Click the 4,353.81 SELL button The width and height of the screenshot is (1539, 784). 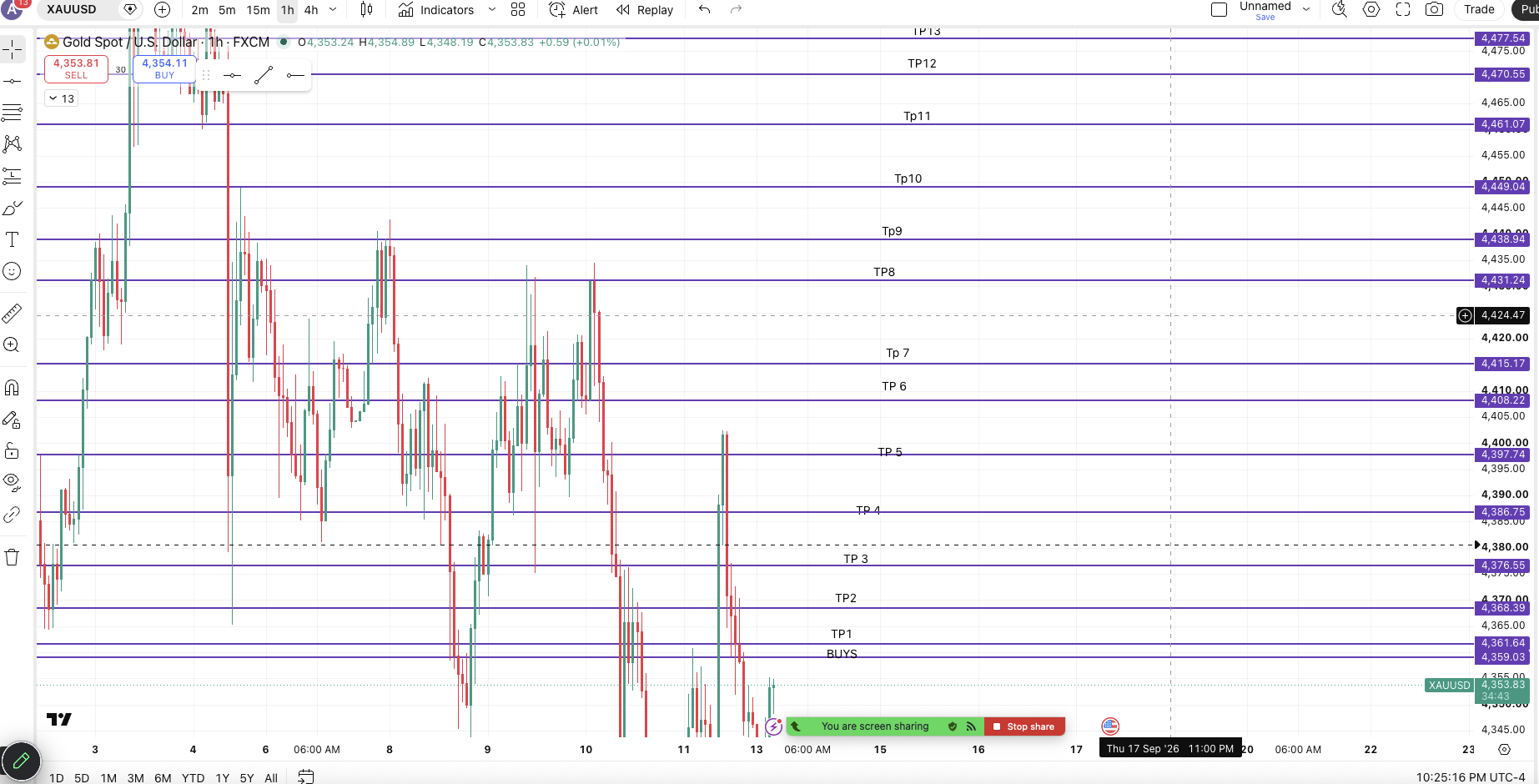(x=76, y=68)
